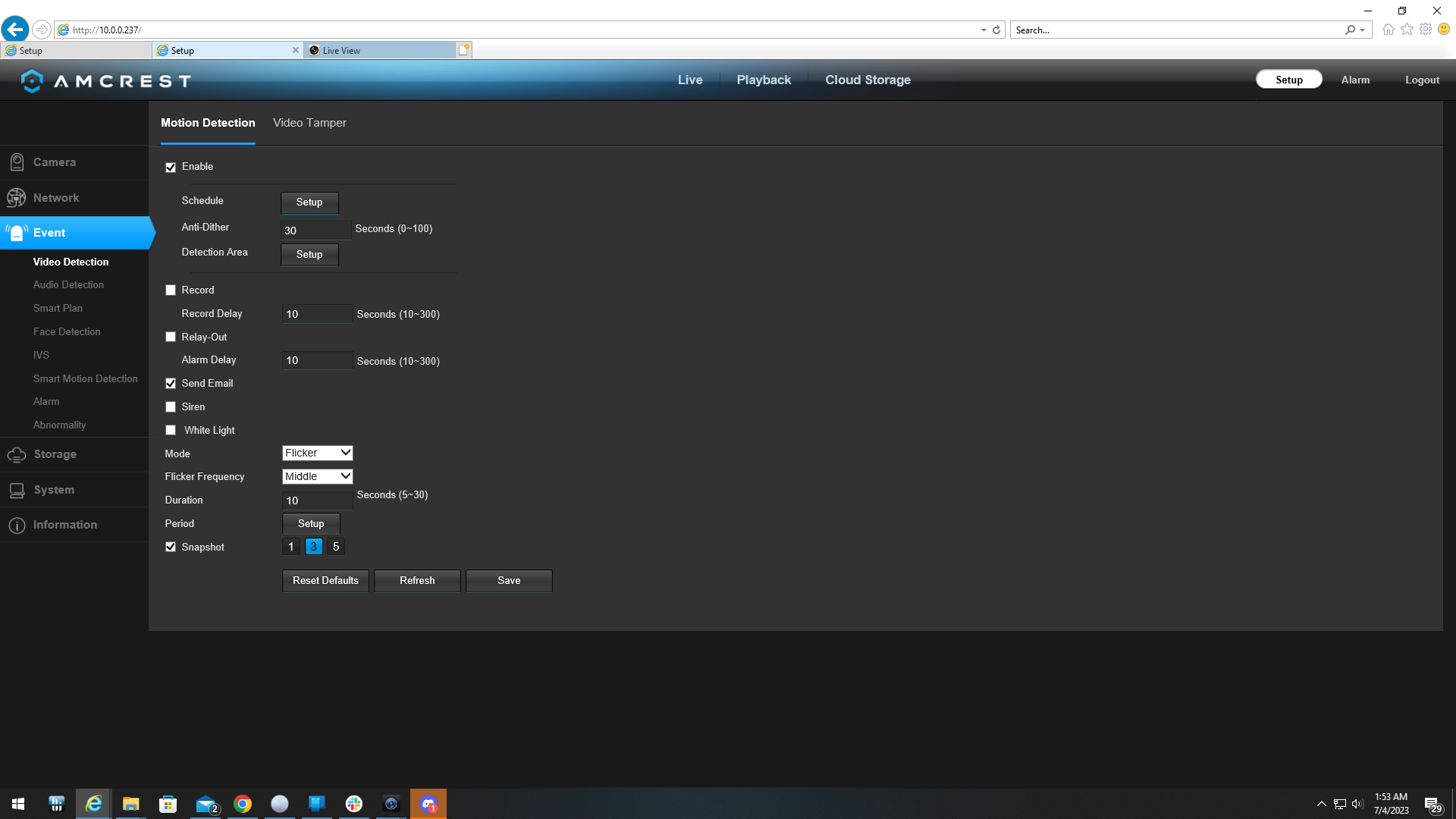Expand the address bar history dropdown

(984, 30)
